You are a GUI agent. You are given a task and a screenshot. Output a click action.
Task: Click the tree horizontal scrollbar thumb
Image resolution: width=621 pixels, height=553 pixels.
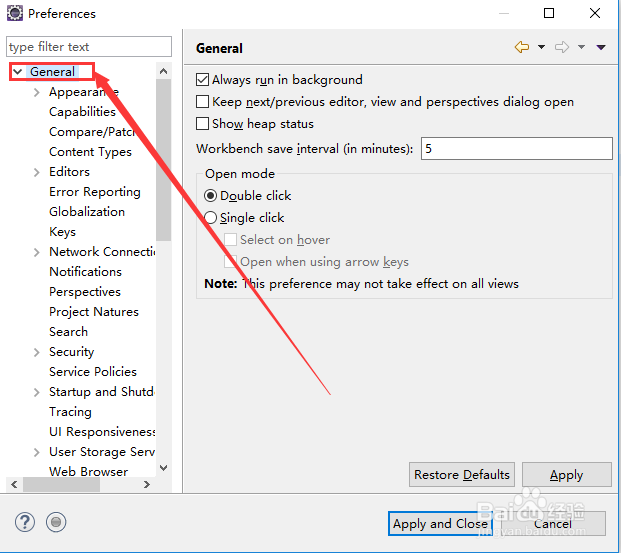click(x=61, y=484)
